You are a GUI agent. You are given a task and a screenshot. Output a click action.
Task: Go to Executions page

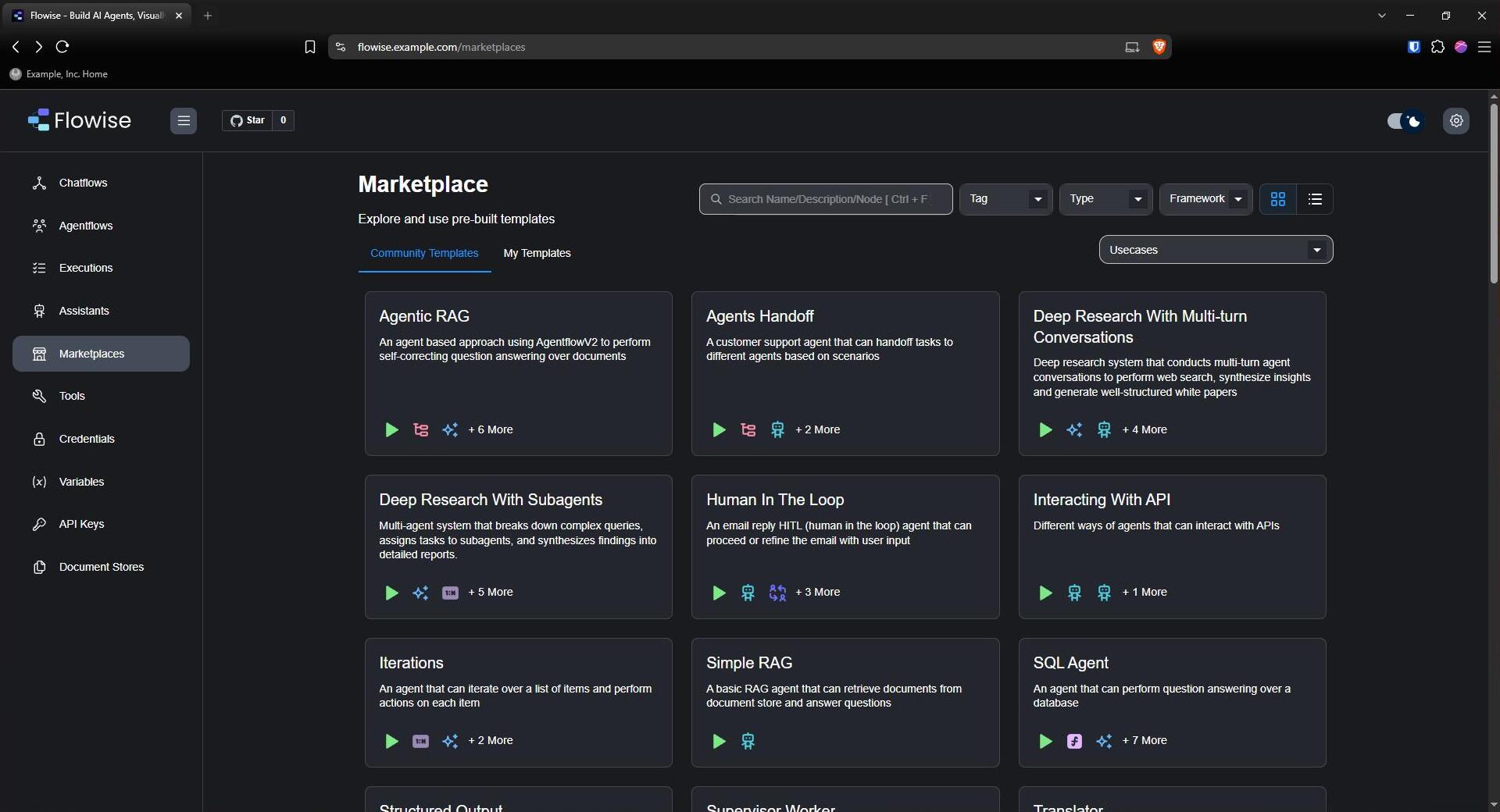point(101,268)
